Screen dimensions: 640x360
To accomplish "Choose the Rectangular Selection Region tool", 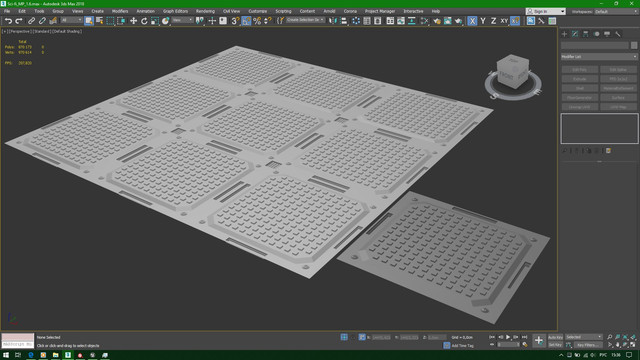I will [x=110, y=21].
